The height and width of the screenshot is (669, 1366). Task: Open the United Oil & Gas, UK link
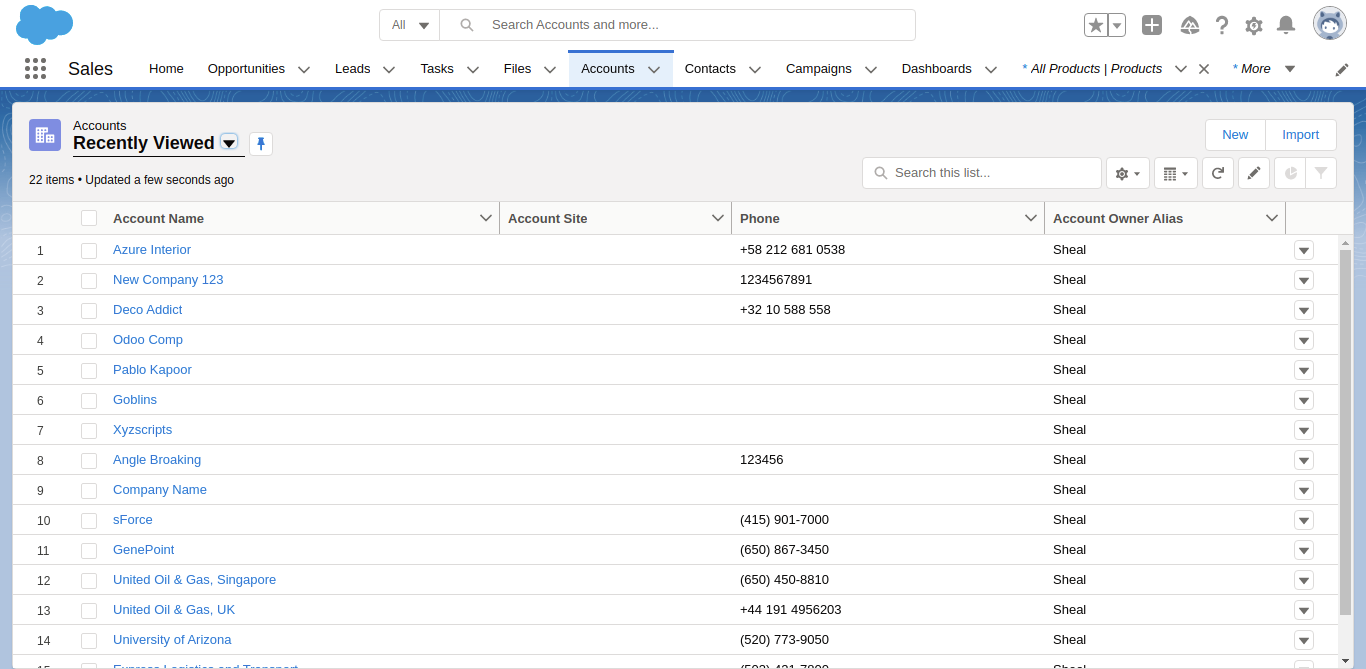point(174,610)
